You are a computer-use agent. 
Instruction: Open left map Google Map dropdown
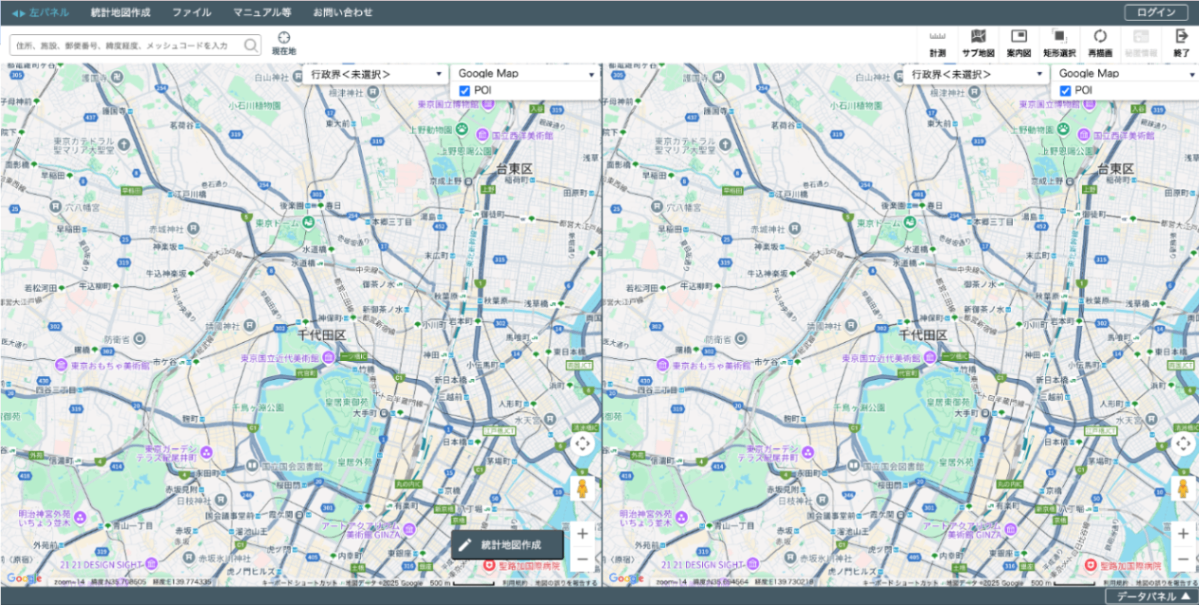pyautogui.click(x=525, y=74)
